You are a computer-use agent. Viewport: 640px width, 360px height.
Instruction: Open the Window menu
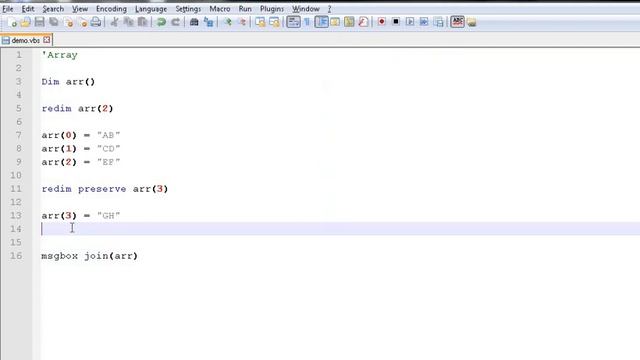tap(306, 9)
